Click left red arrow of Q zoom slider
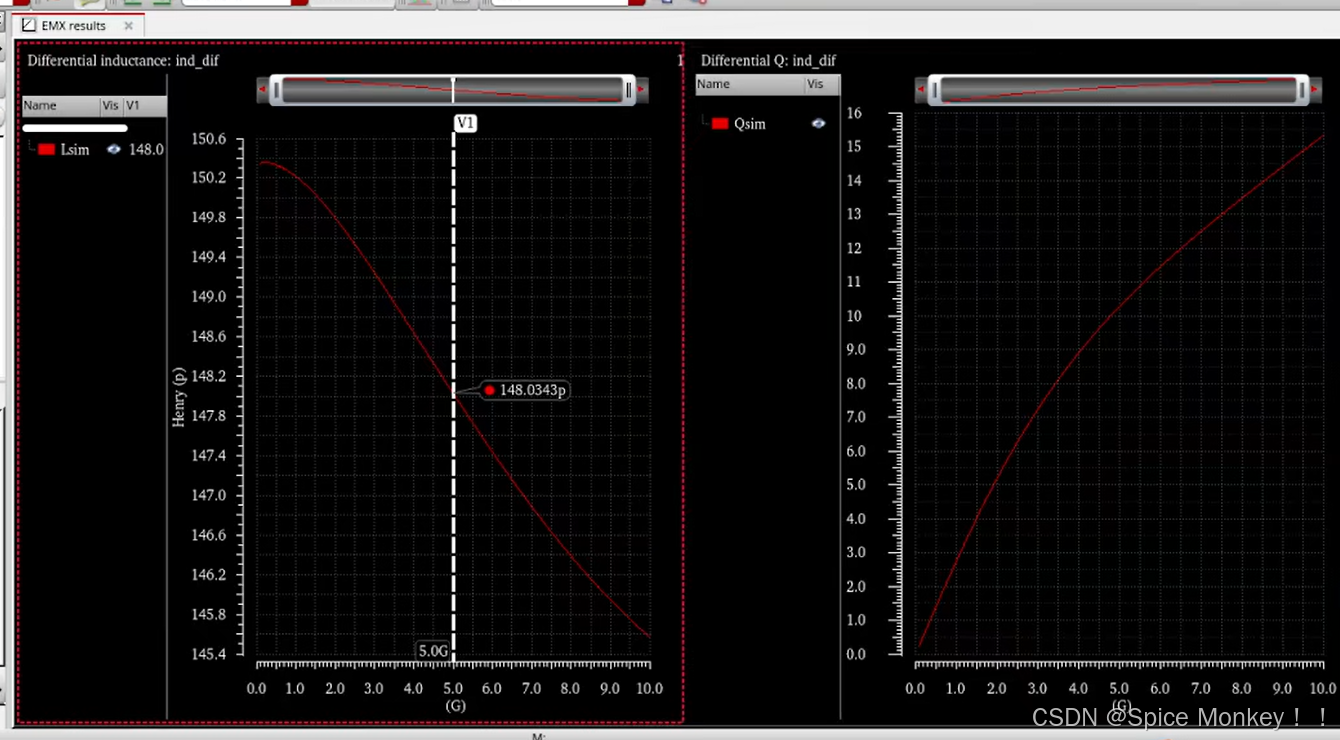The width and height of the screenshot is (1340, 740). (x=921, y=90)
